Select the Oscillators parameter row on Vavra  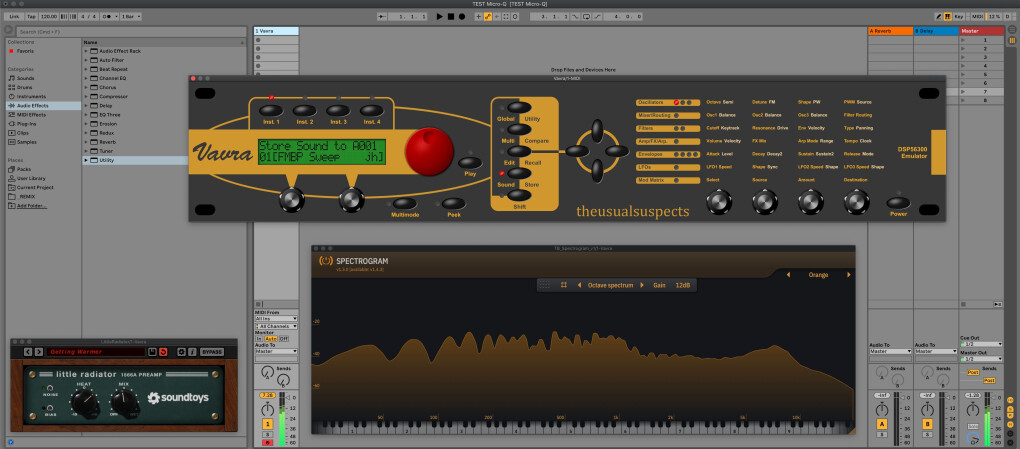point(667,102)
